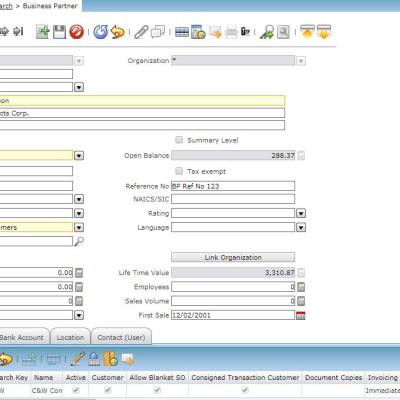Jump to the last record arrow

click(x=18, y=32)
